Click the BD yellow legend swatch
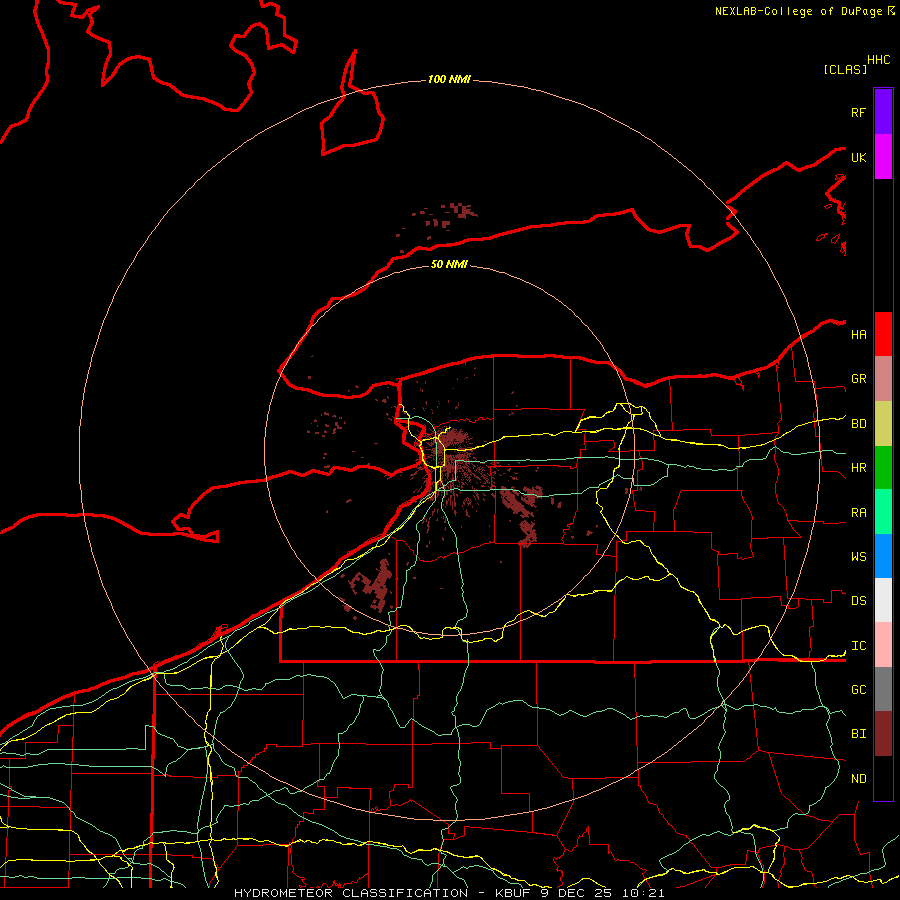The image size is (900, 900). pyautogui.click(x=883, y=424)
